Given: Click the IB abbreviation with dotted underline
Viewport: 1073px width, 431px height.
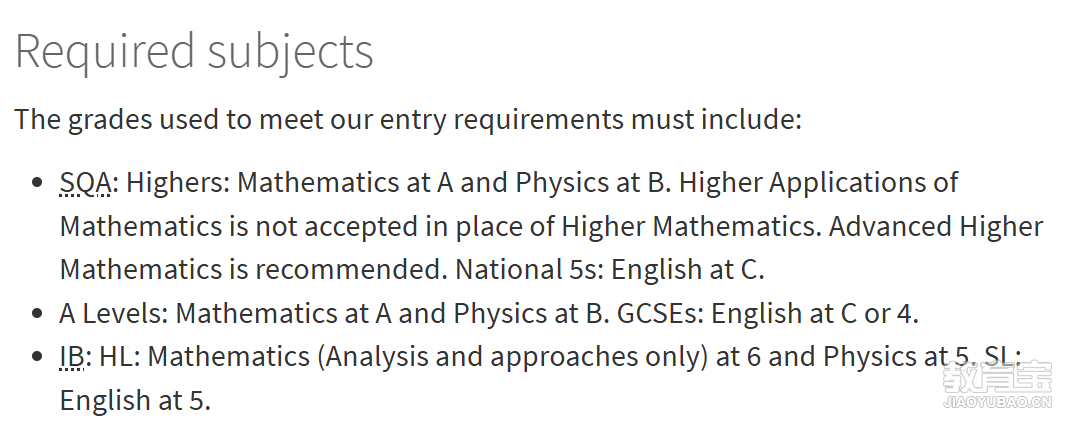Looking at the screenshot, I should coord(72,356).
